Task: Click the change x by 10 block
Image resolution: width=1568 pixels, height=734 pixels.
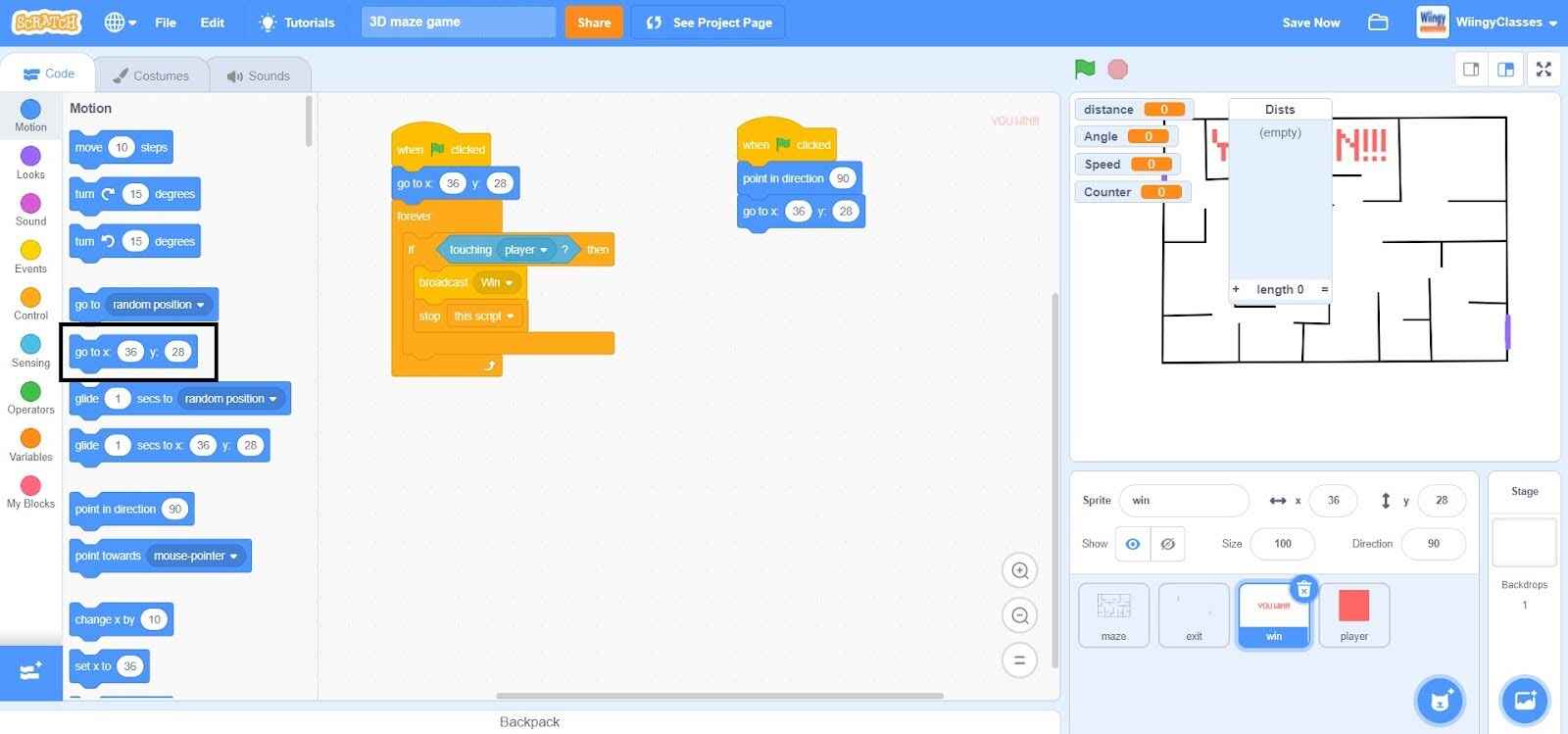Action: tap(121, 619)
